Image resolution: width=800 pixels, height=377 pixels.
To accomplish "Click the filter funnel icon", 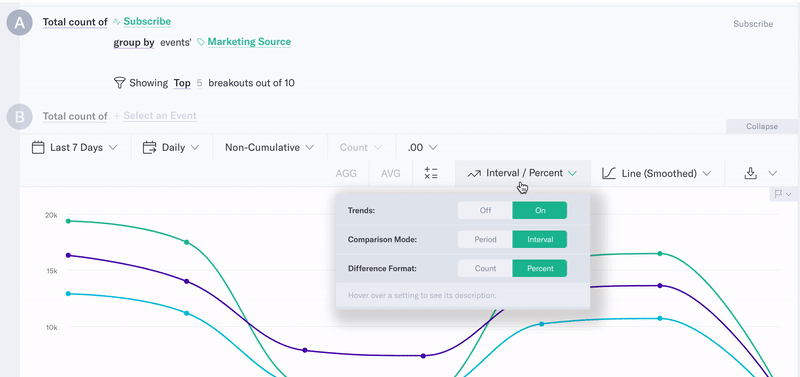I will (x=119, y=83).
